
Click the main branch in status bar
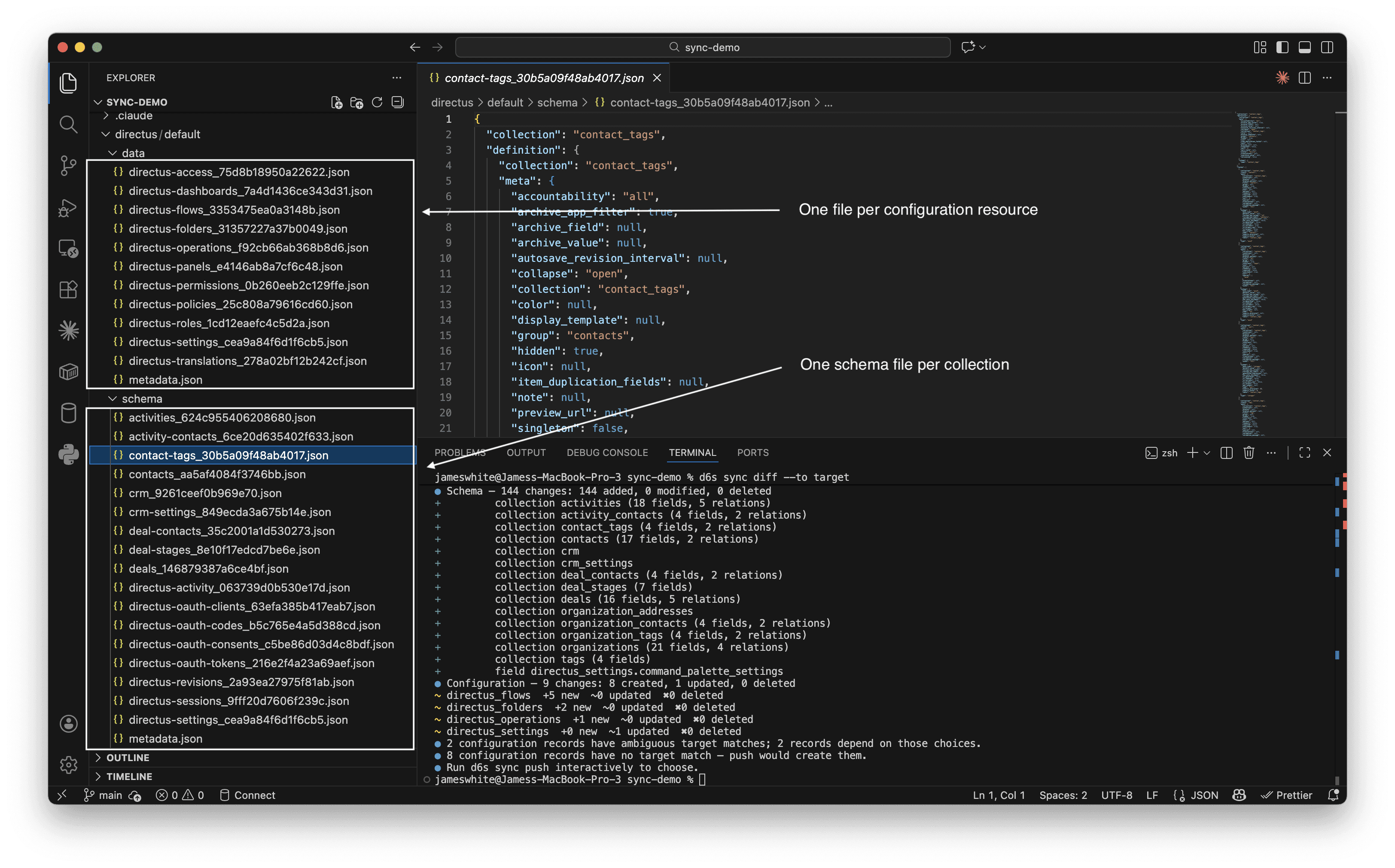coord(104,795)
